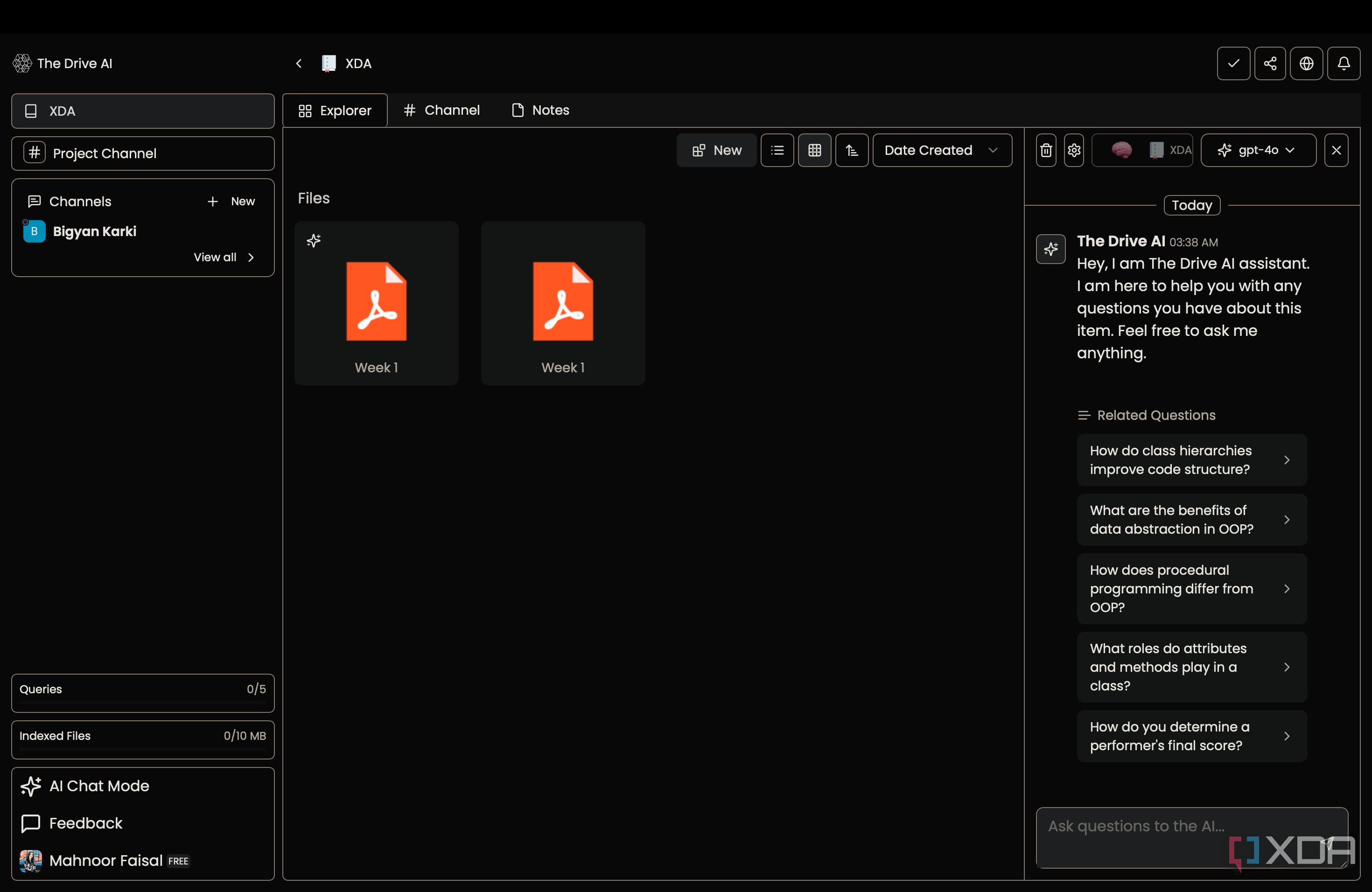Switch to the Channel tab
Viewport: 1372px width, 892px height.
[x=441, y=110]
